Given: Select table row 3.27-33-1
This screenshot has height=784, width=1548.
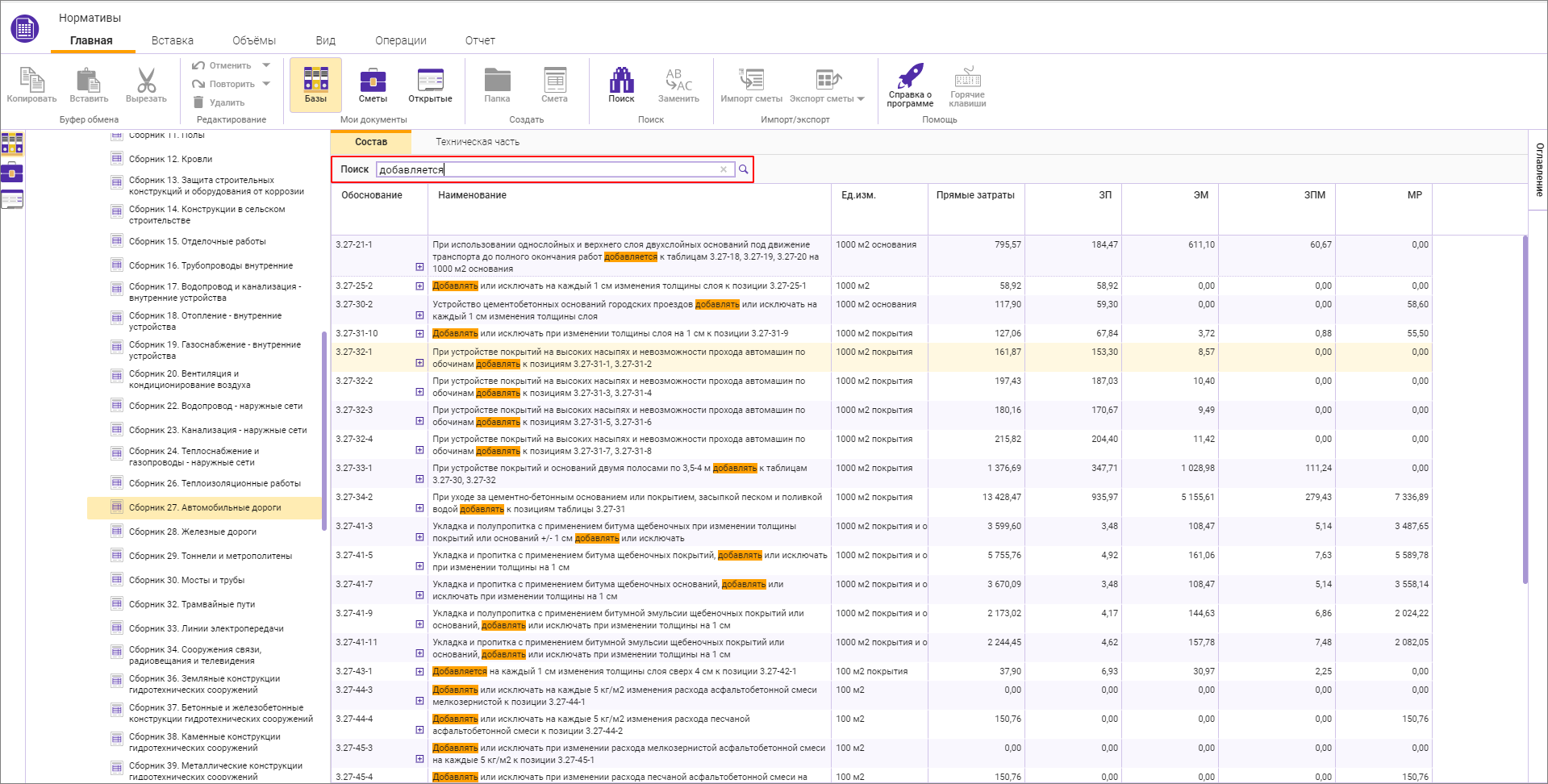Looking at the screenshot, I should coord(882,473).
